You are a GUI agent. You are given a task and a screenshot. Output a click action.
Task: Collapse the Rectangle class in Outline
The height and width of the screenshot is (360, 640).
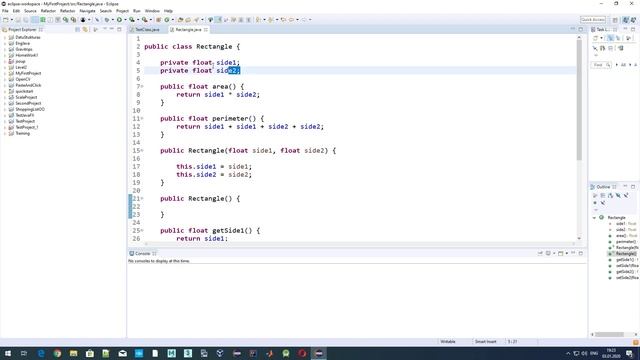(594, 218)
